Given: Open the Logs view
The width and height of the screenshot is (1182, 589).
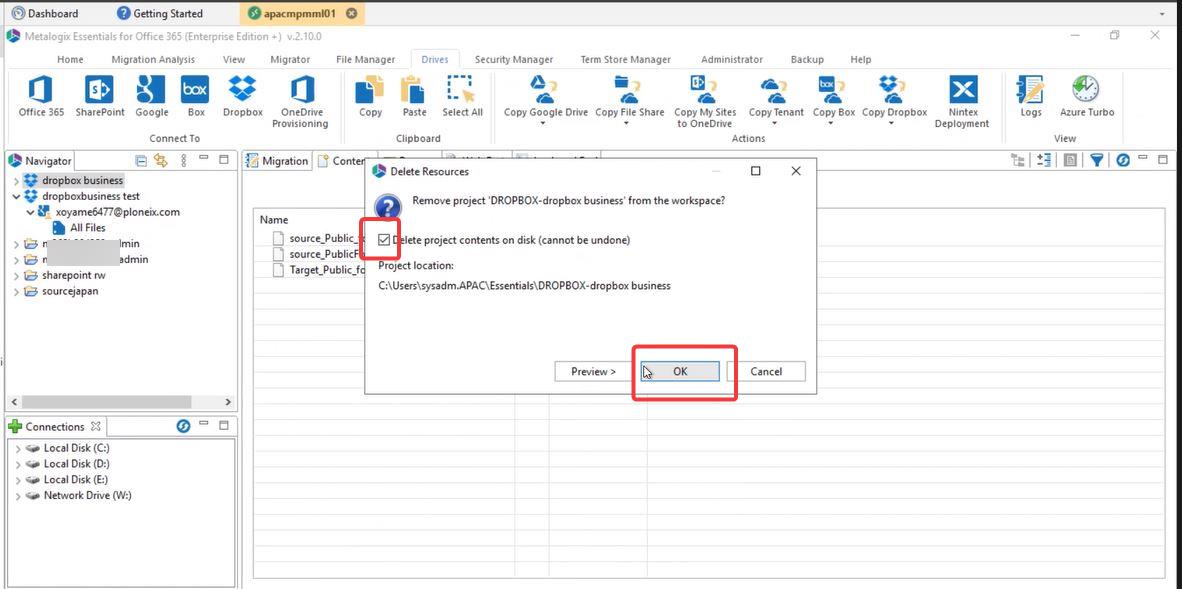Looking at the screenshot, I should click(x=1030, y=97).
